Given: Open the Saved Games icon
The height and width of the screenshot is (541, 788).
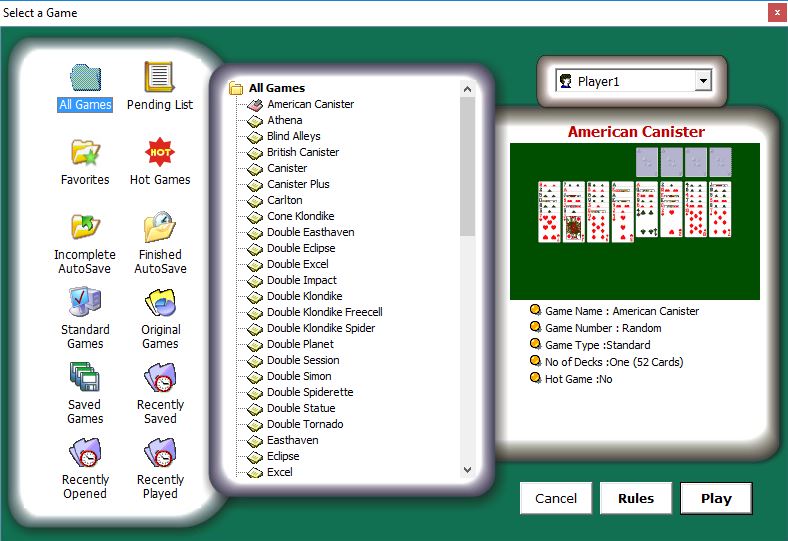Looking at the screenshot, I should 85,377.
